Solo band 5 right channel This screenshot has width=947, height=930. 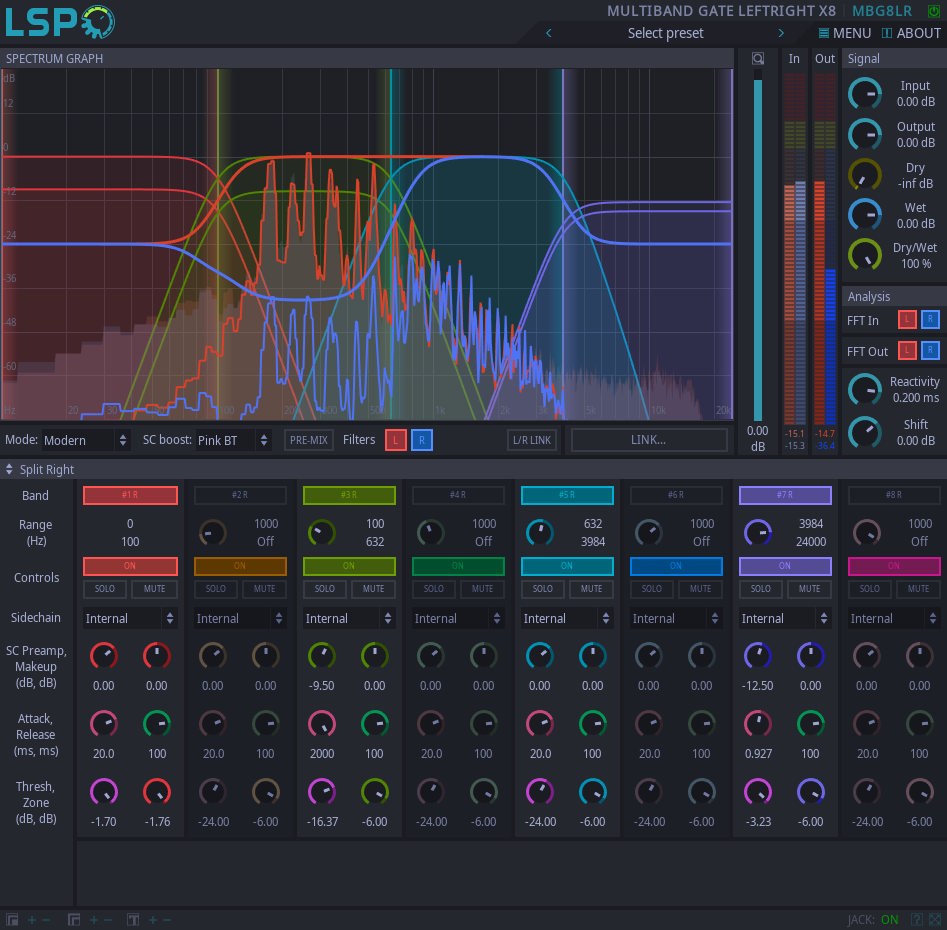point(543,589)
